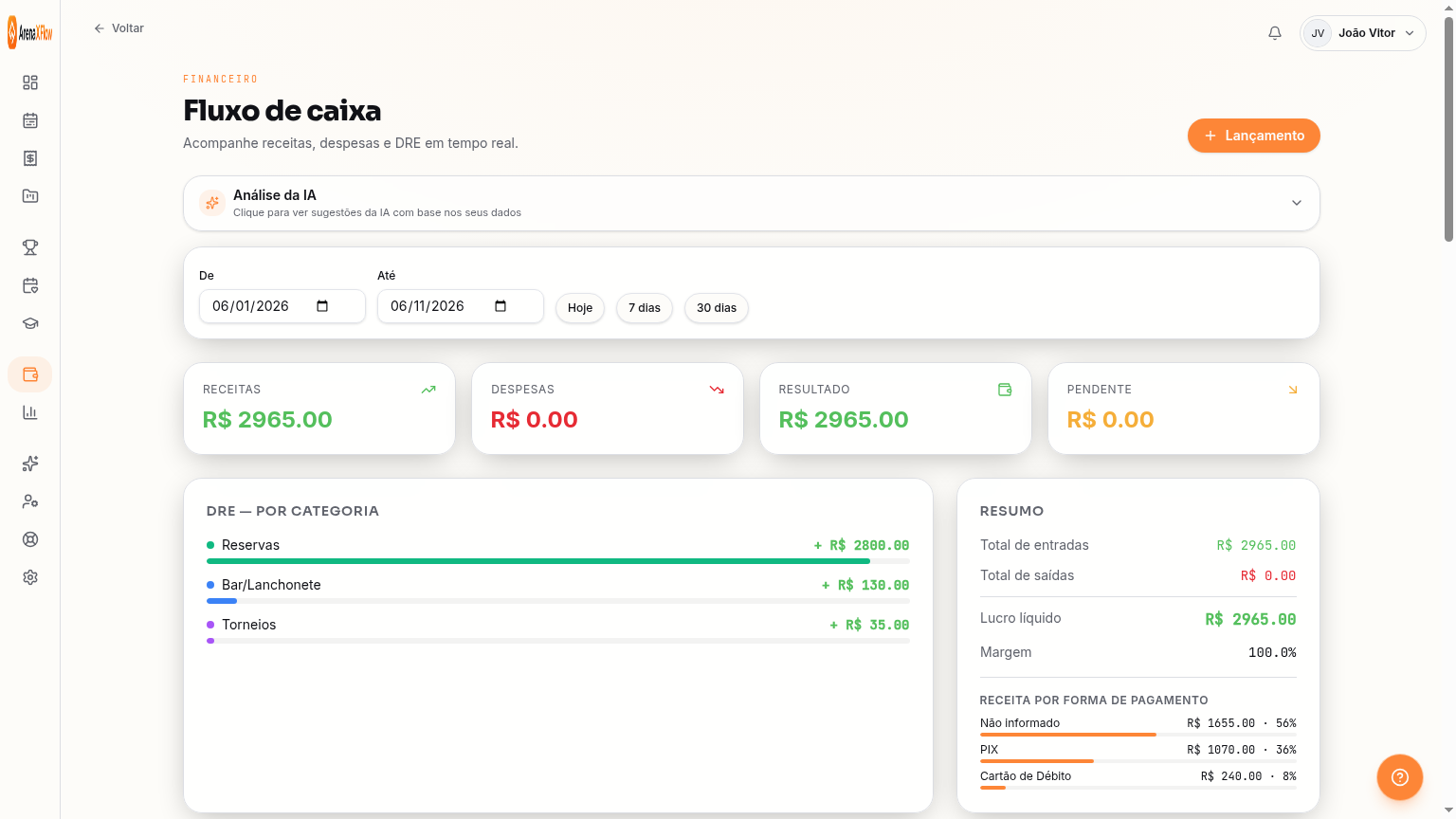The image size is (1456, 819).
Task: Click the Resultado wallet icon
Action: [1005, 390]
